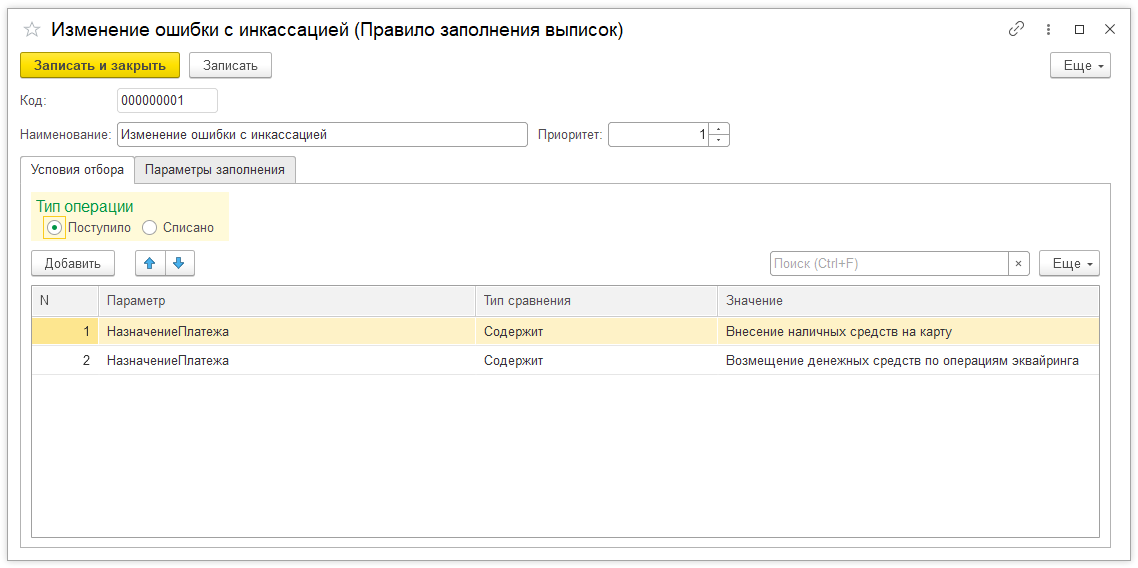Viewport: 1138px width, 568px height.
Task: Copy link via chain icon in title
Action: pyautogui.click(x=1016, y=30)
